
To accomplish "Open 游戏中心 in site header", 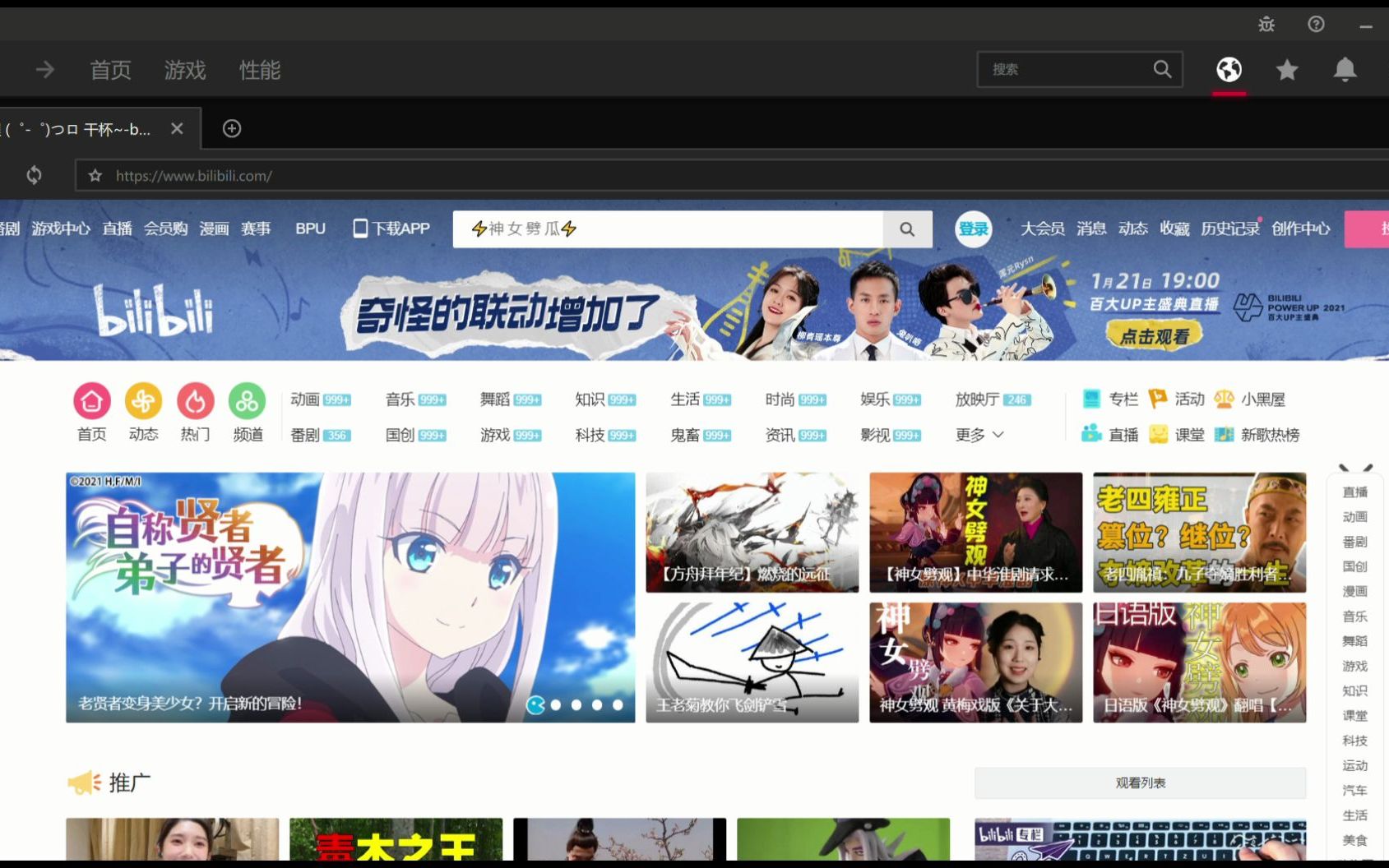I will coord(61,229).
